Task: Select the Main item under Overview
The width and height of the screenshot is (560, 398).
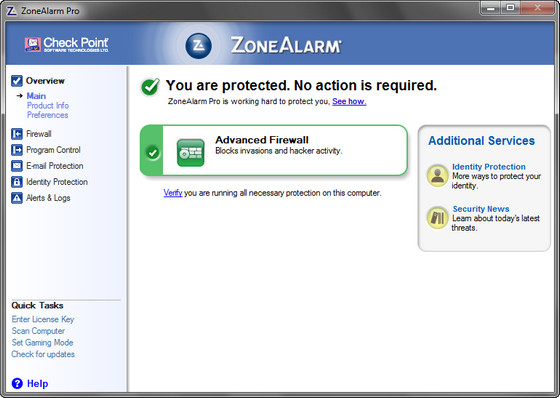Action: pyautogui.click(x=36, y=96)
